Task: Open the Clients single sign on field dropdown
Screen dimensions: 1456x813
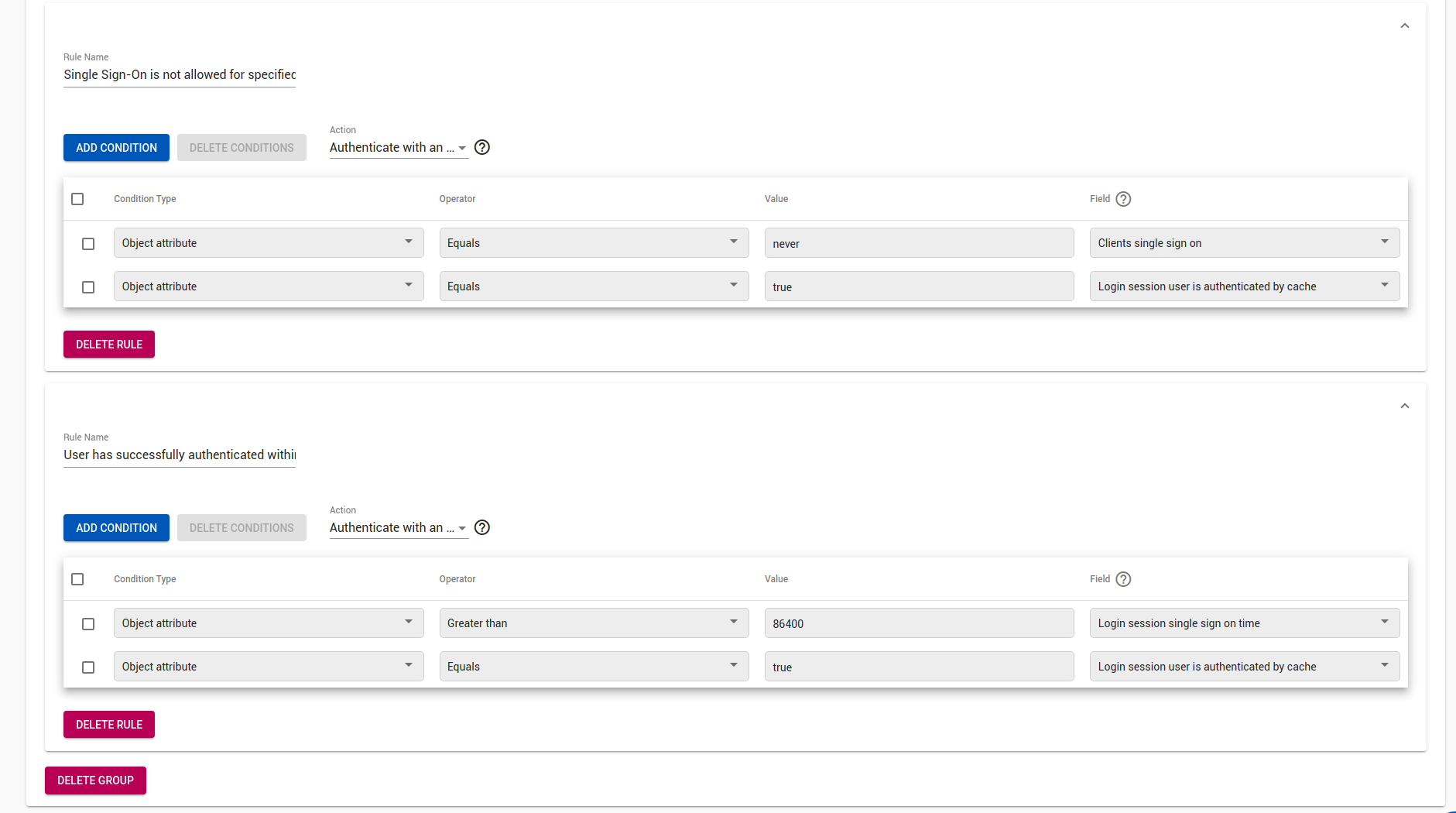Action: [1244, 243]
